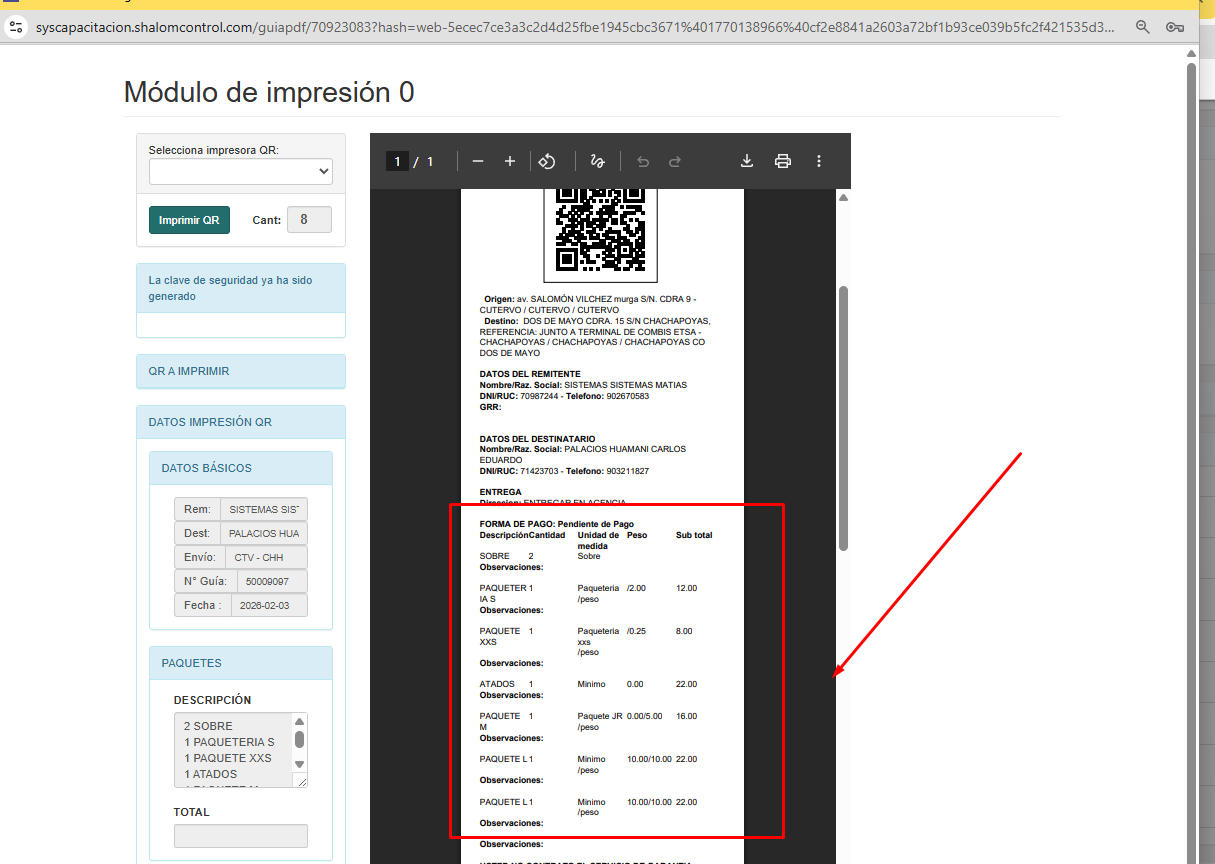Open the Selecciona impresora QR dropdown
This screenshot has height=864, width=1215.
coord(240,172)
